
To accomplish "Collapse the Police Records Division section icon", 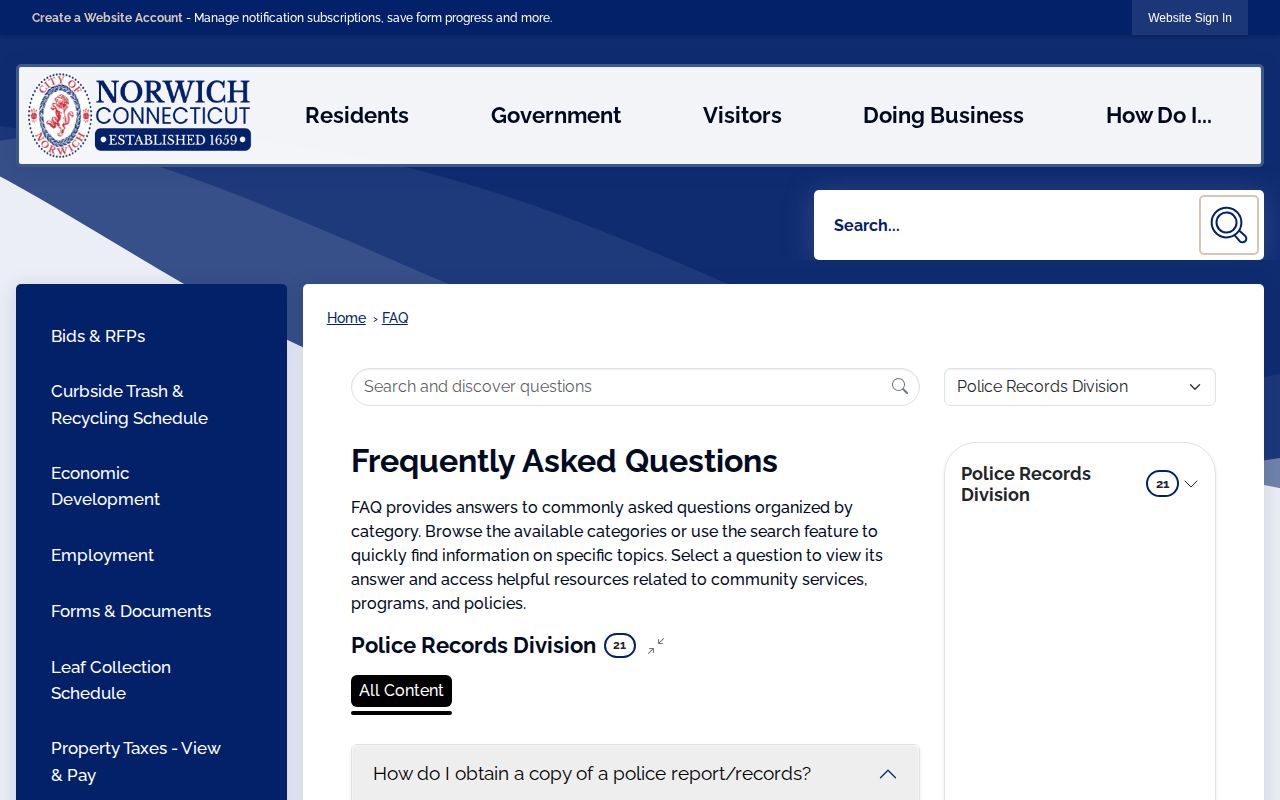I will 656,646.
